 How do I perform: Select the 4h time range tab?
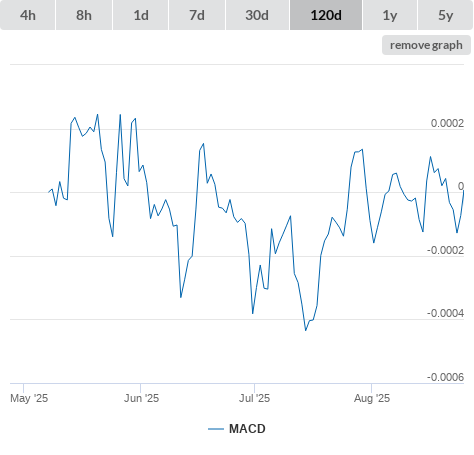(28, 15)
